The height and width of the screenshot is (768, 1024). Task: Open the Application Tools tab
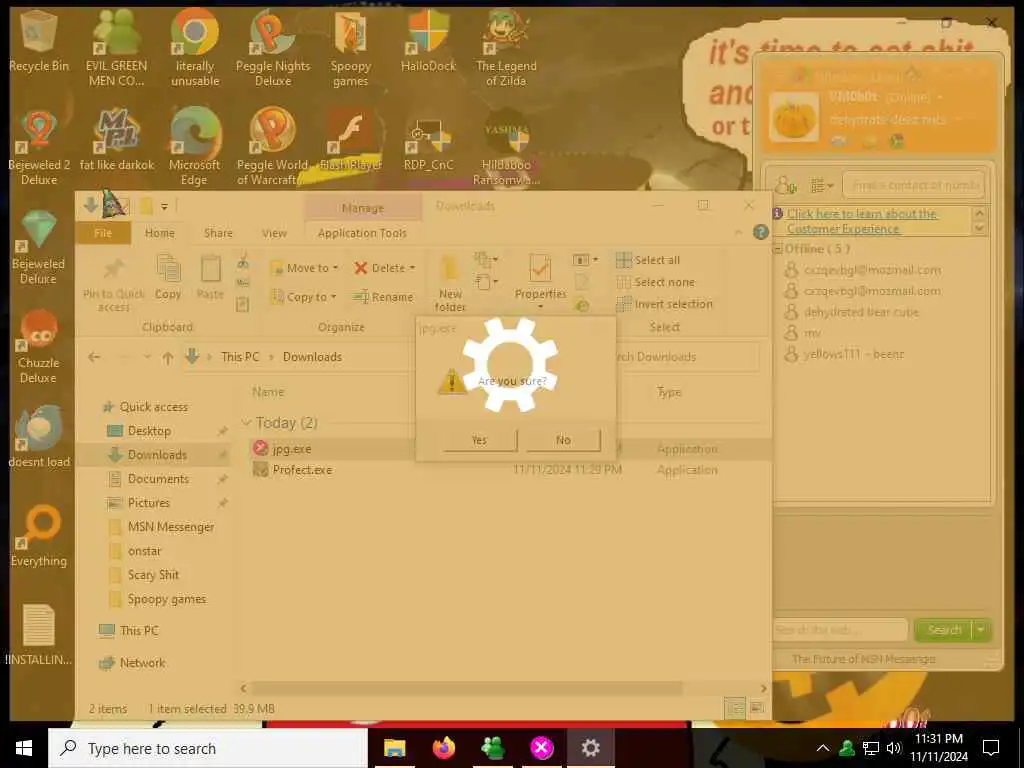point(362,233)
